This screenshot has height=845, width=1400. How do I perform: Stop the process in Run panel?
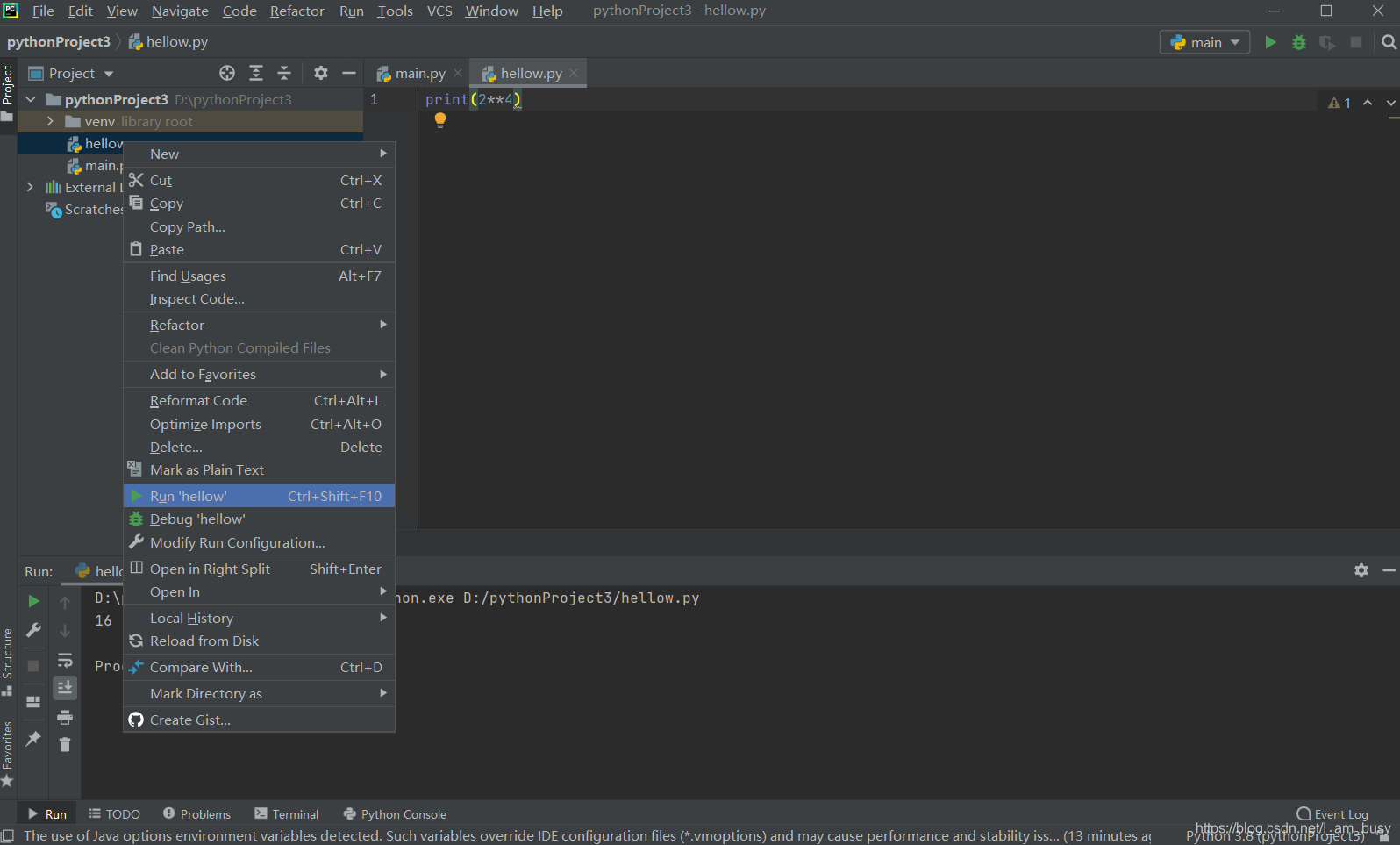33,666
